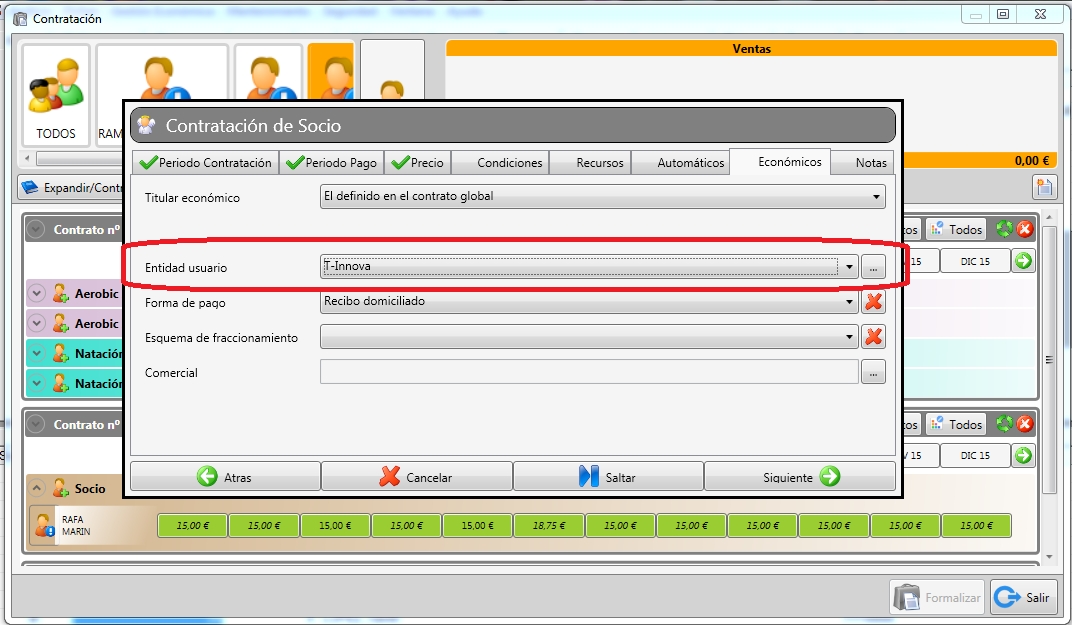Click the orange highlighted member card

point(331,72)
